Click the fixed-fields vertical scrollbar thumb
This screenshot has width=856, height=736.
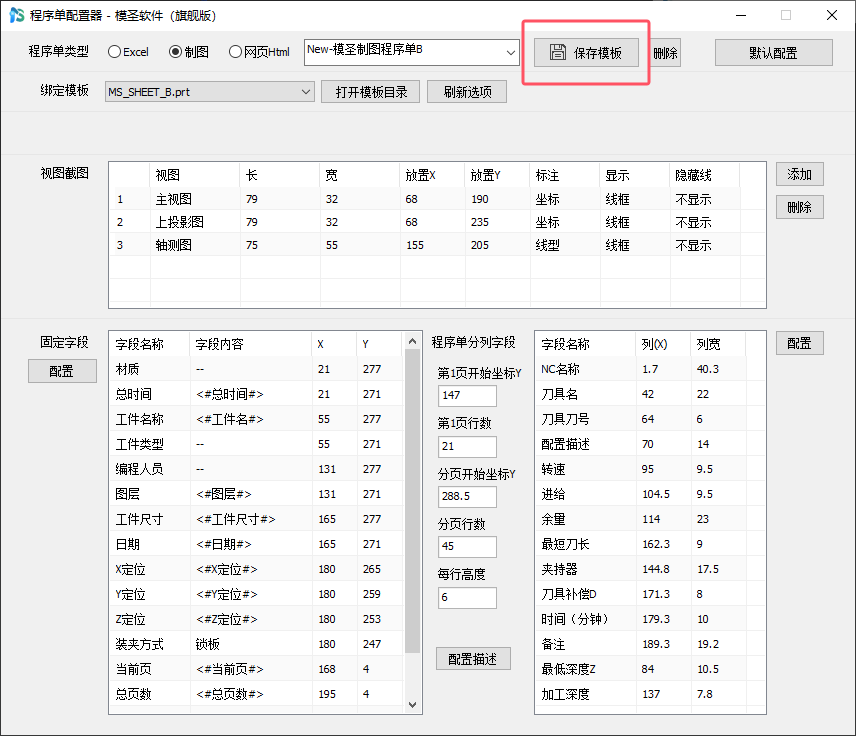coord(413,501)
